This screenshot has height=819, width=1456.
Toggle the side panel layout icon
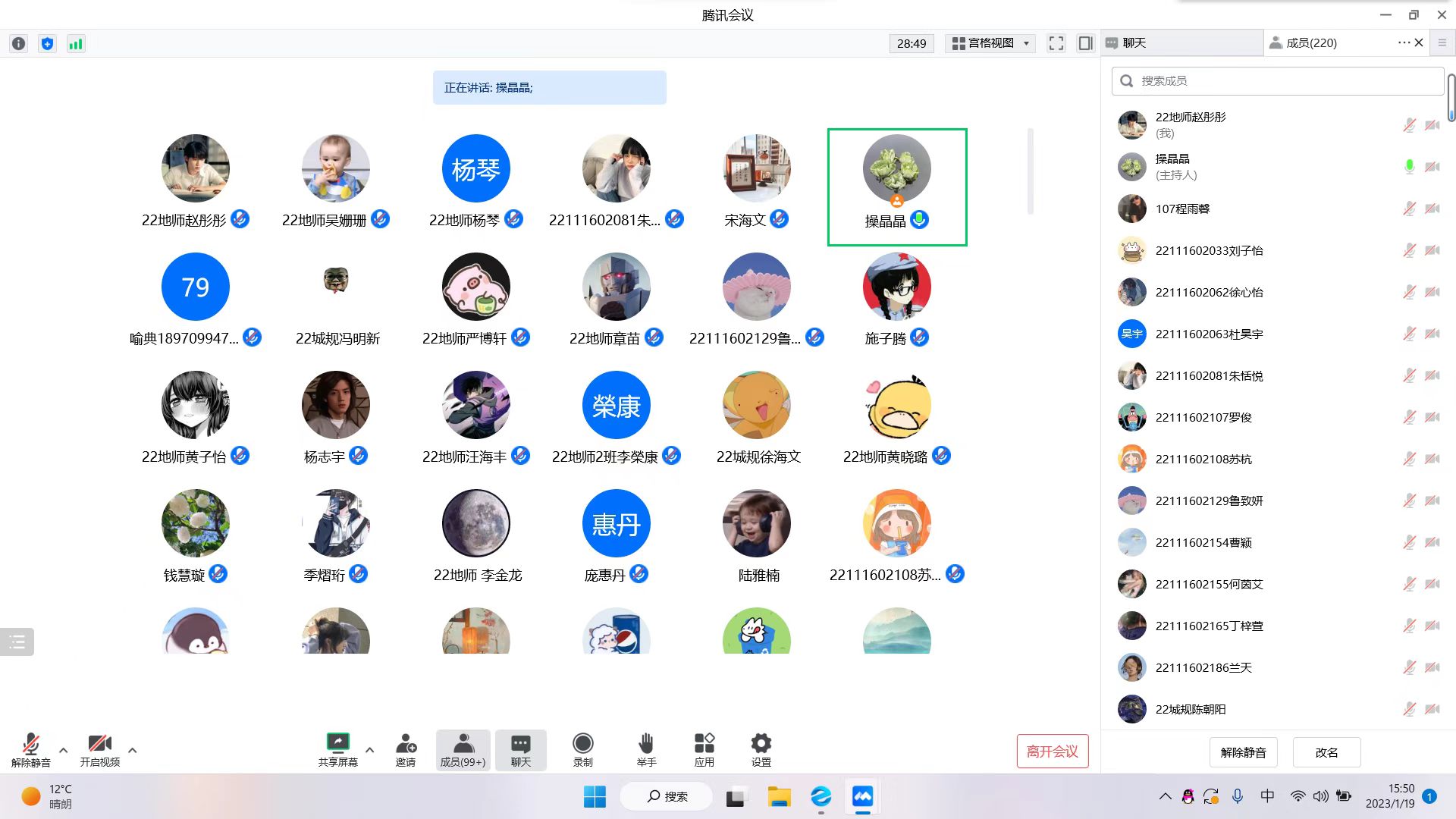(1085, 43)
